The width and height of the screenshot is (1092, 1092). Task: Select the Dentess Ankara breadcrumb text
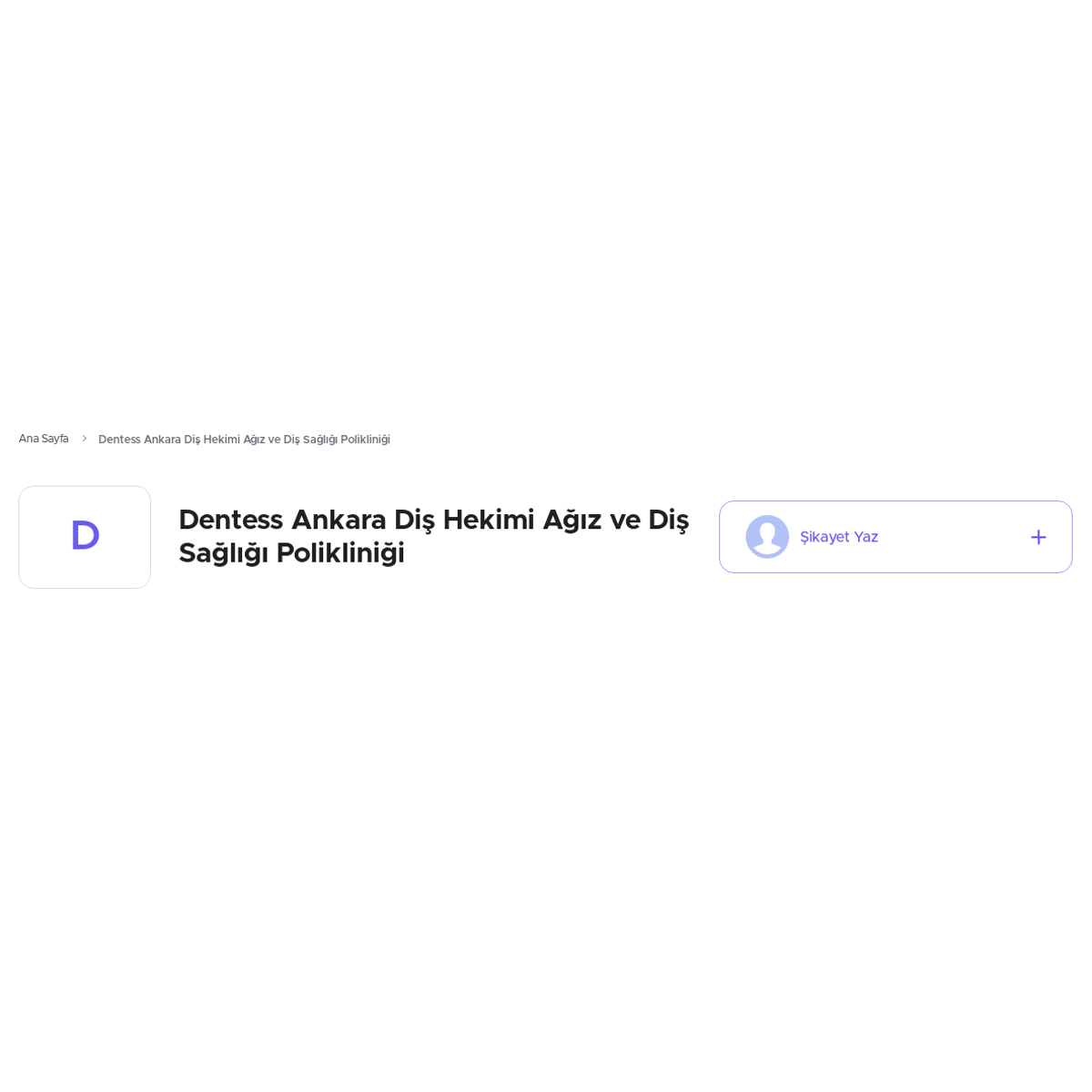(244, 440)
